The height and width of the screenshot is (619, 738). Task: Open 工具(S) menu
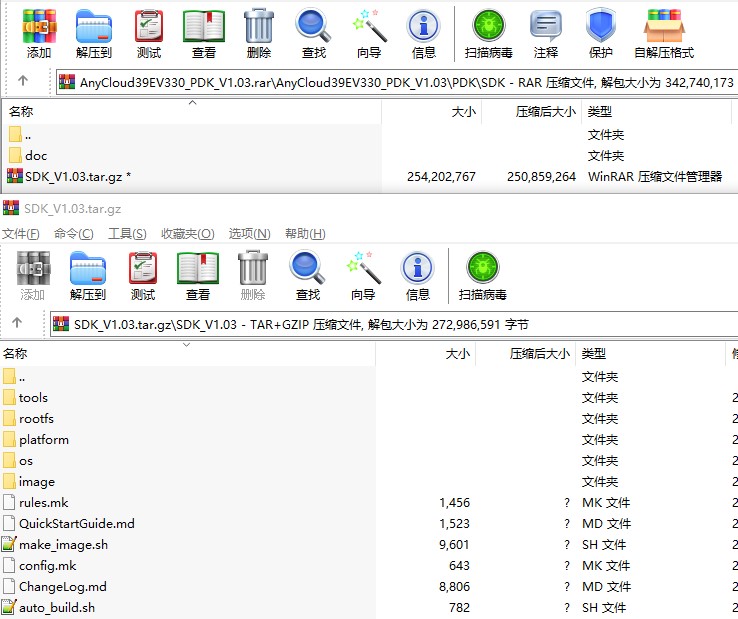tap(127, 233)
